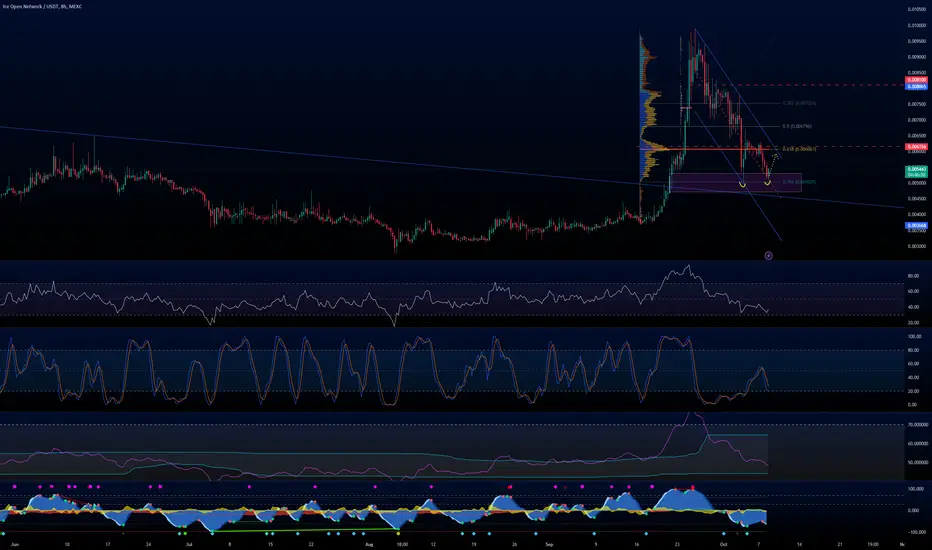Select the 0.5 Fibonacci level label
The width and height of the screenshot is (932, 550).
(797, 126)
